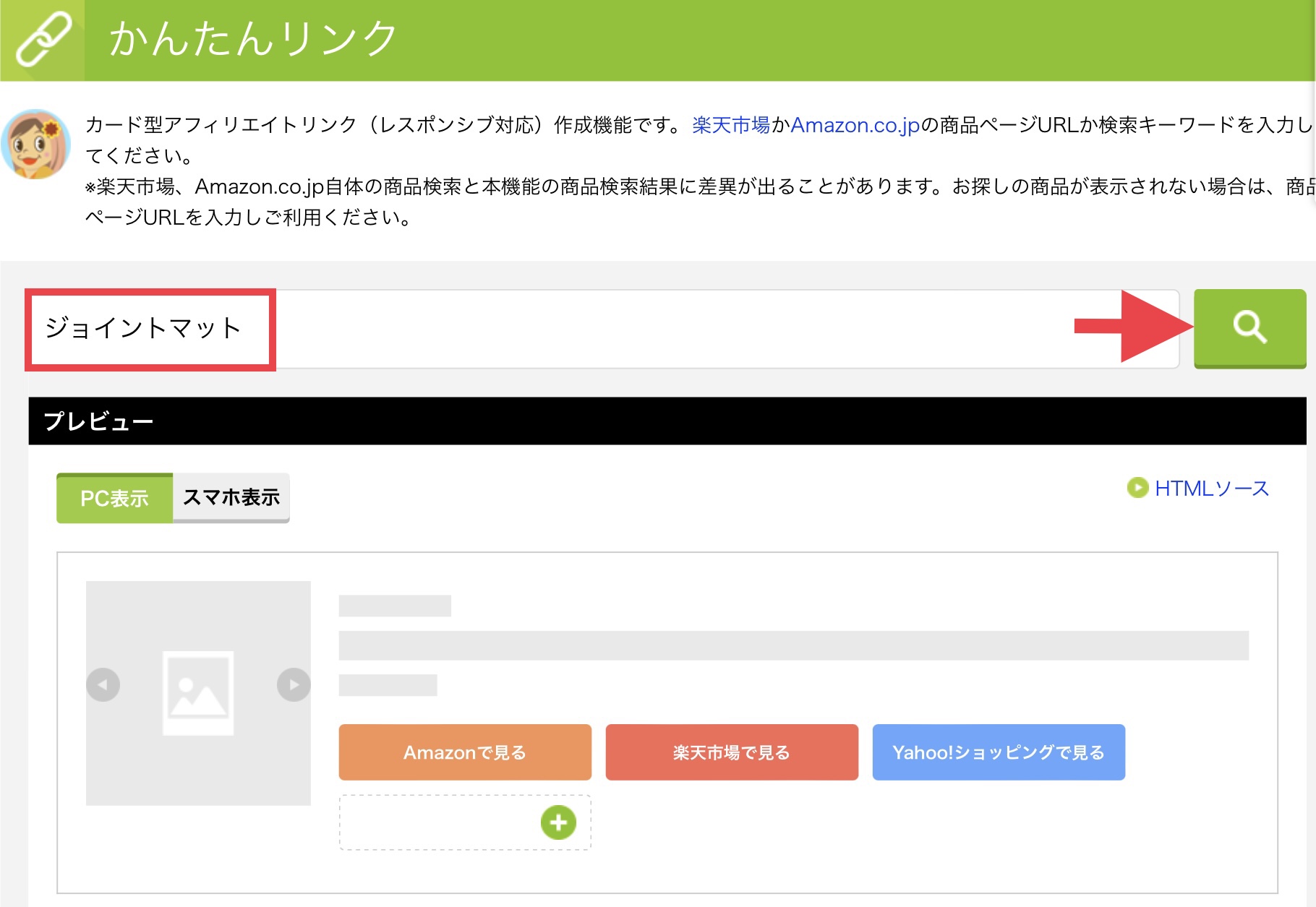Click the プレビュー header bar

[x=667, y=421]
